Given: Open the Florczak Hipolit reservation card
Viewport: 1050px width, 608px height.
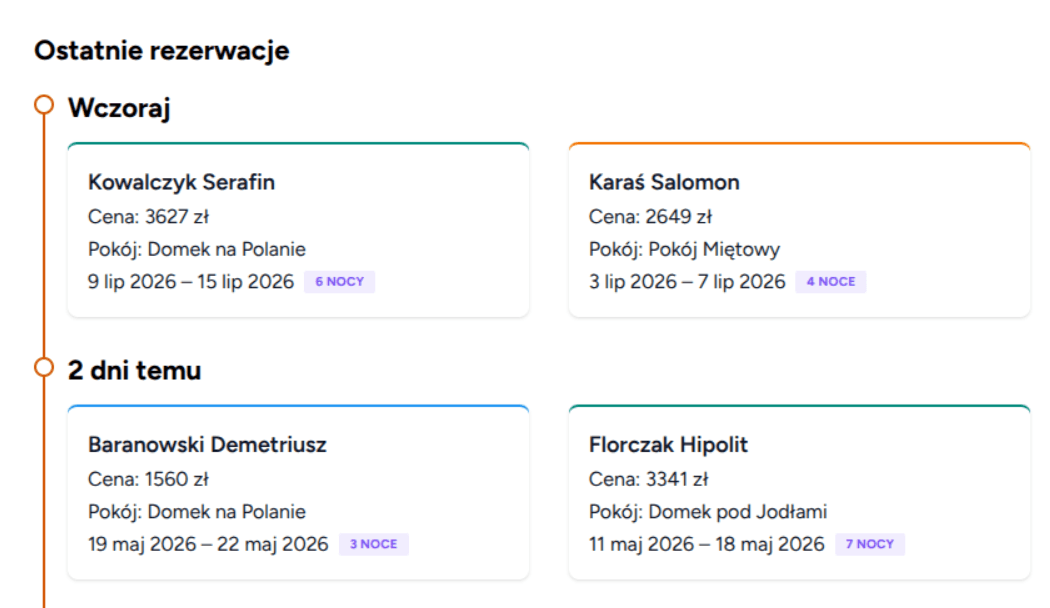Looking at the screenshot, I should (x=796, y=488).
